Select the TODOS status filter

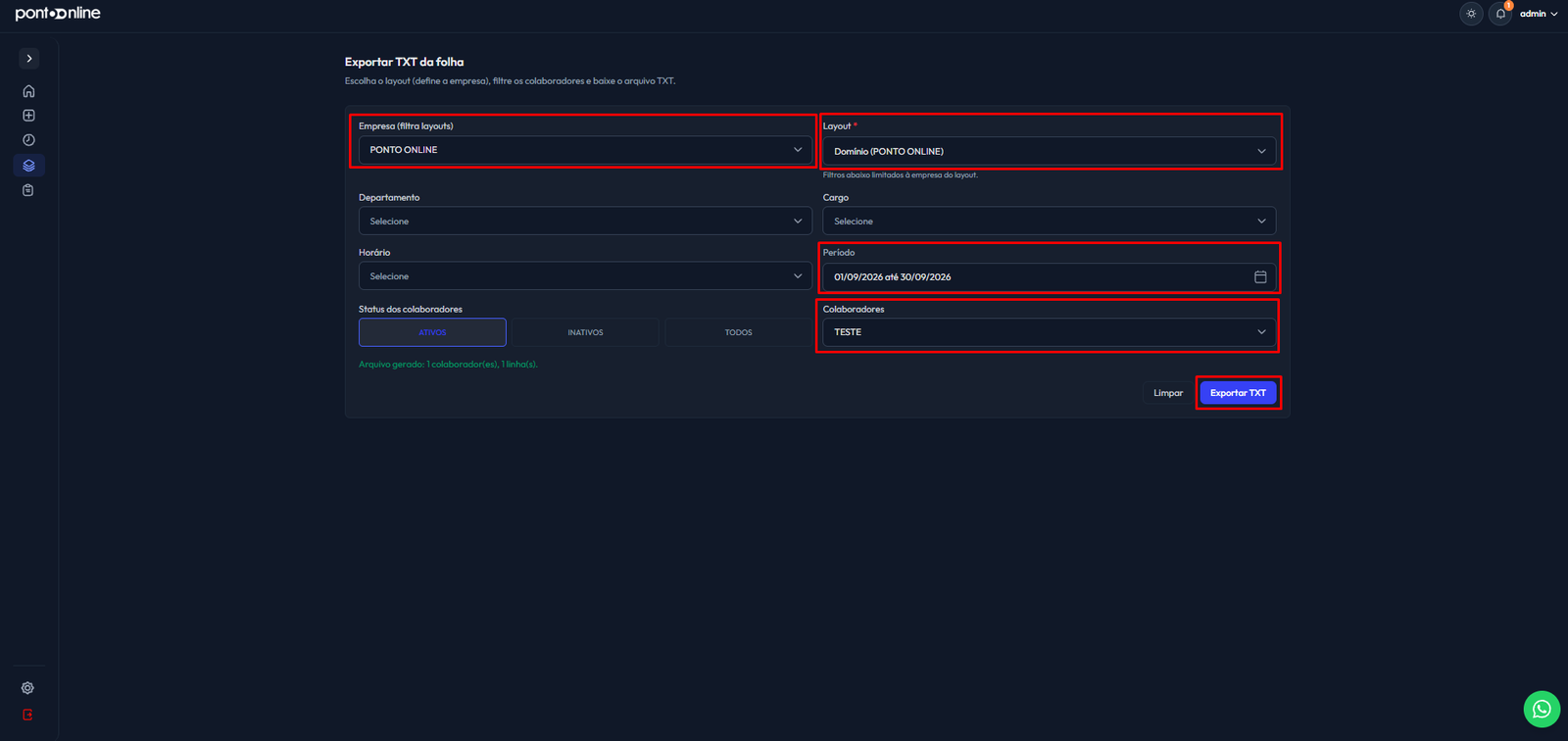(x=738, y=332)
